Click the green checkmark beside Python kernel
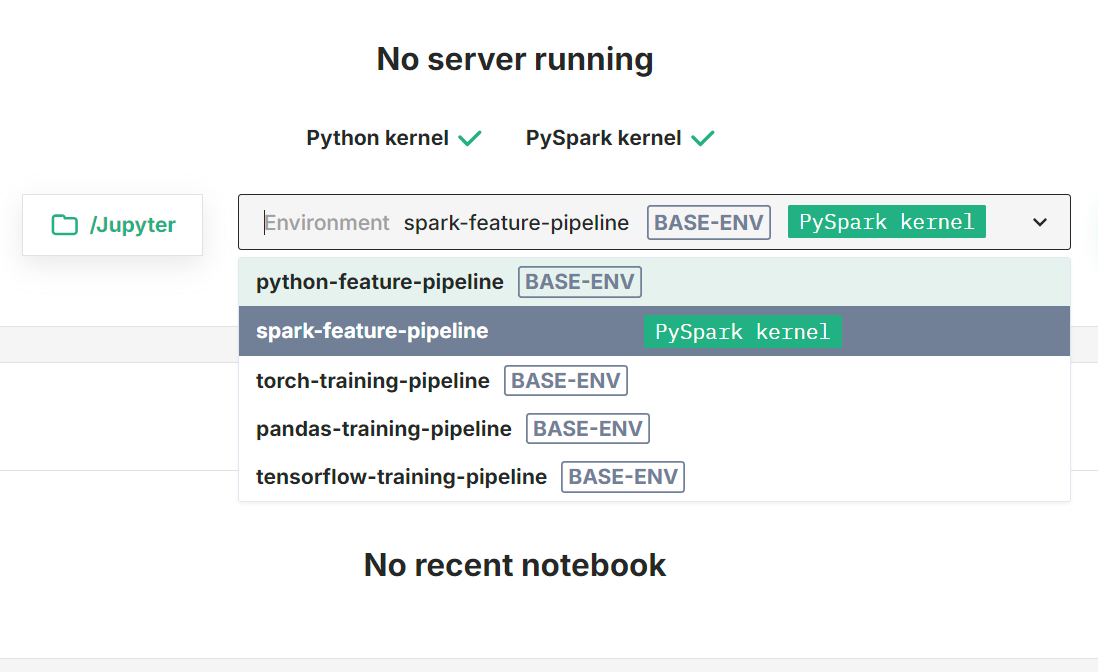This screenshot has height=672, width=1098. click(x=470, y=136)
